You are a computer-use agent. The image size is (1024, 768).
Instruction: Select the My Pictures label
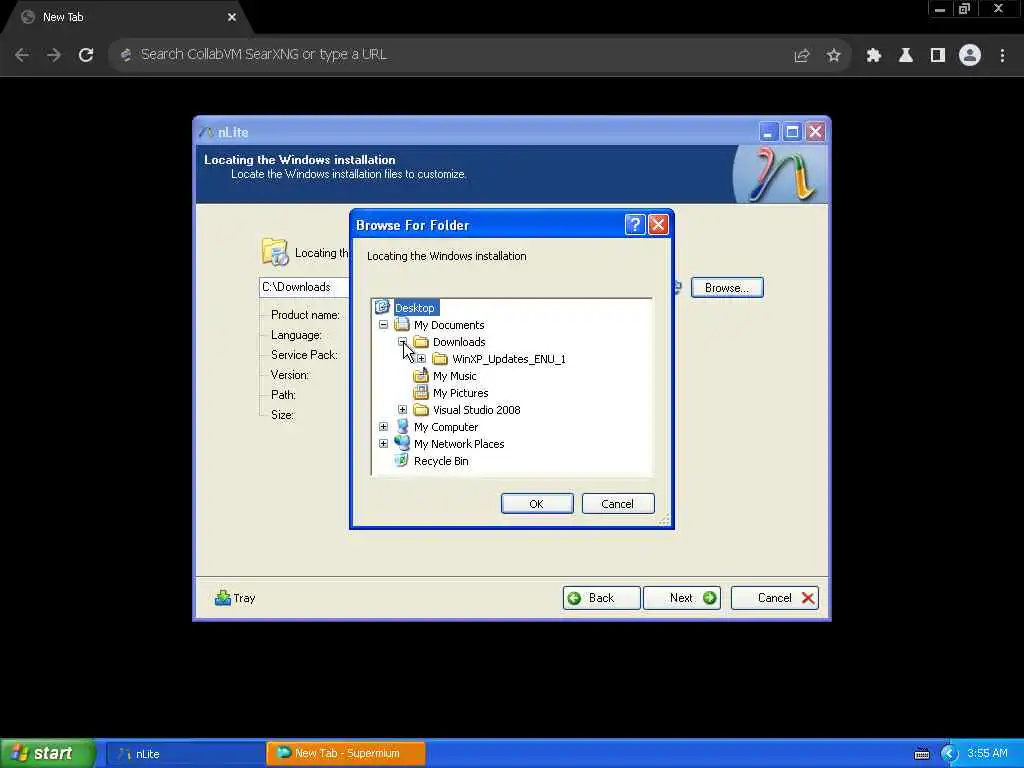click(460, 392)
